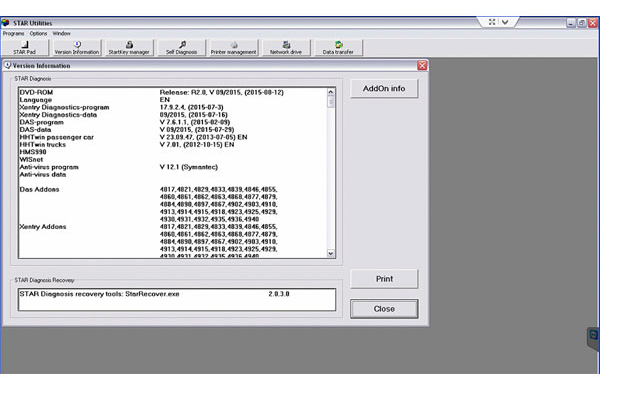Click the STAR Utilities title bar logo
The height and width of the screenshot is (399, 623).
pyautogui.click(x=5, y=23)
